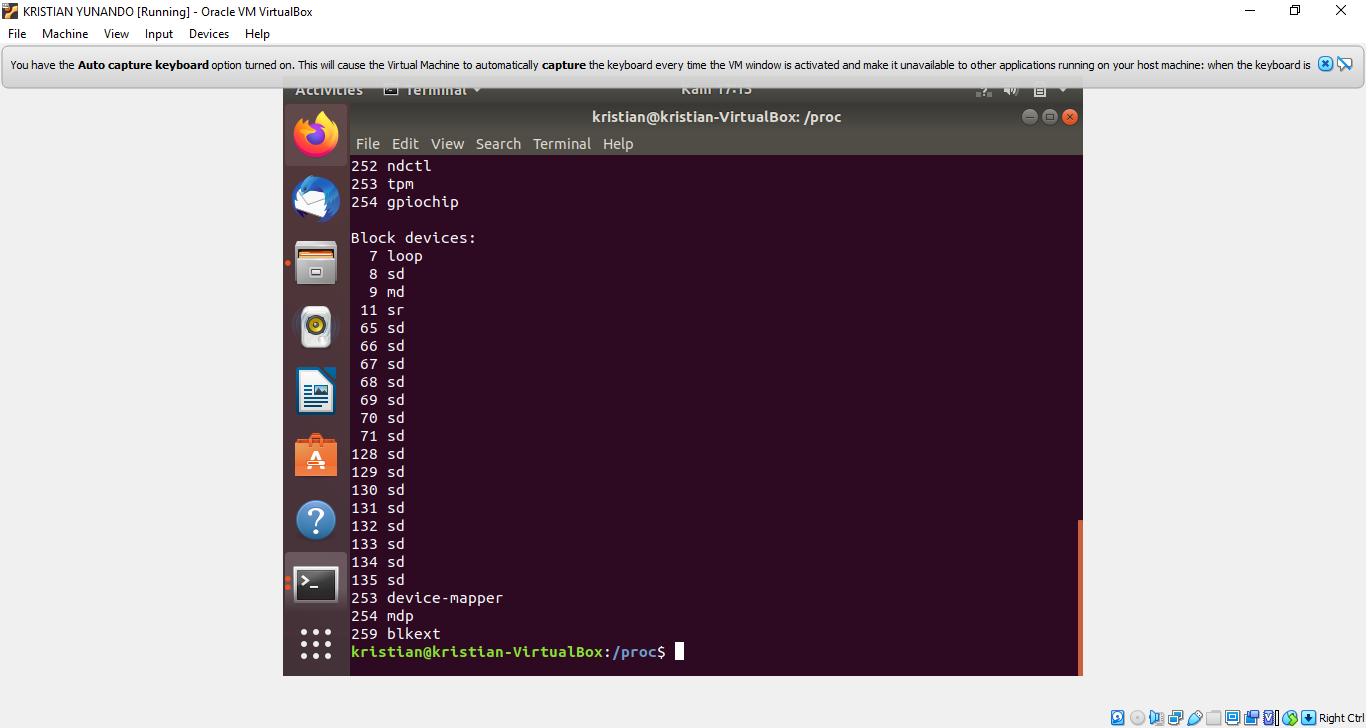Click the shared folders status icon
The image size is (1366, 728).
tap(1213, 718)
